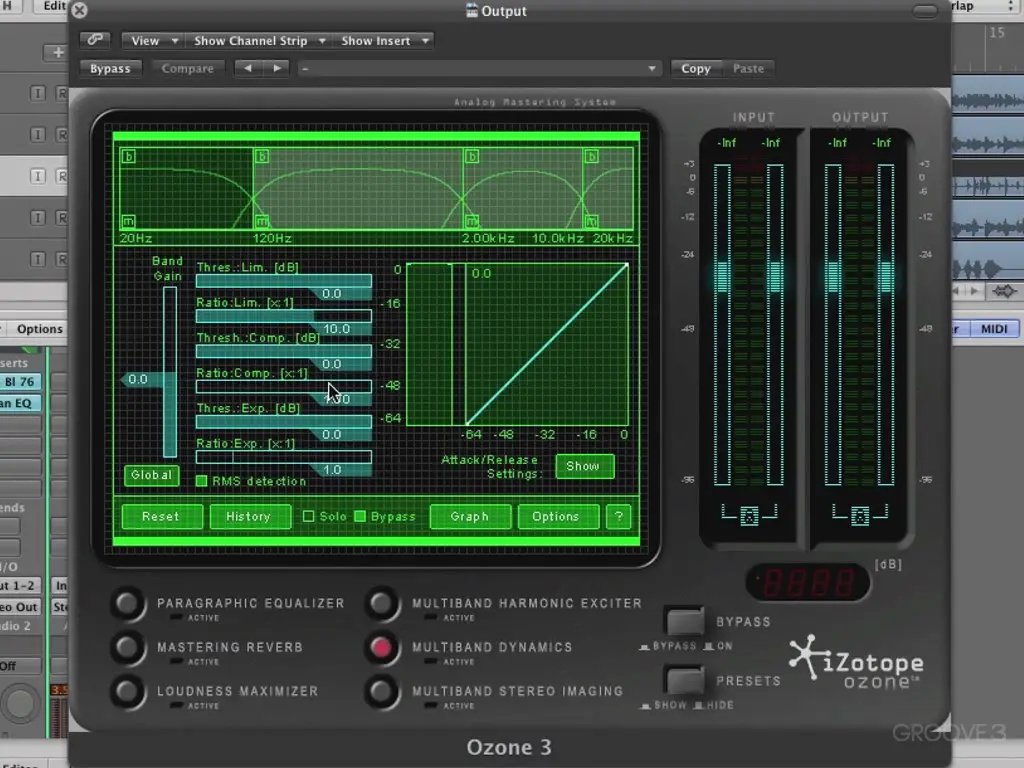Toggle the Compare button in plugin header
Image resolution: width=1024 pixels, height=768 pixels.
(x=187, y=68)
